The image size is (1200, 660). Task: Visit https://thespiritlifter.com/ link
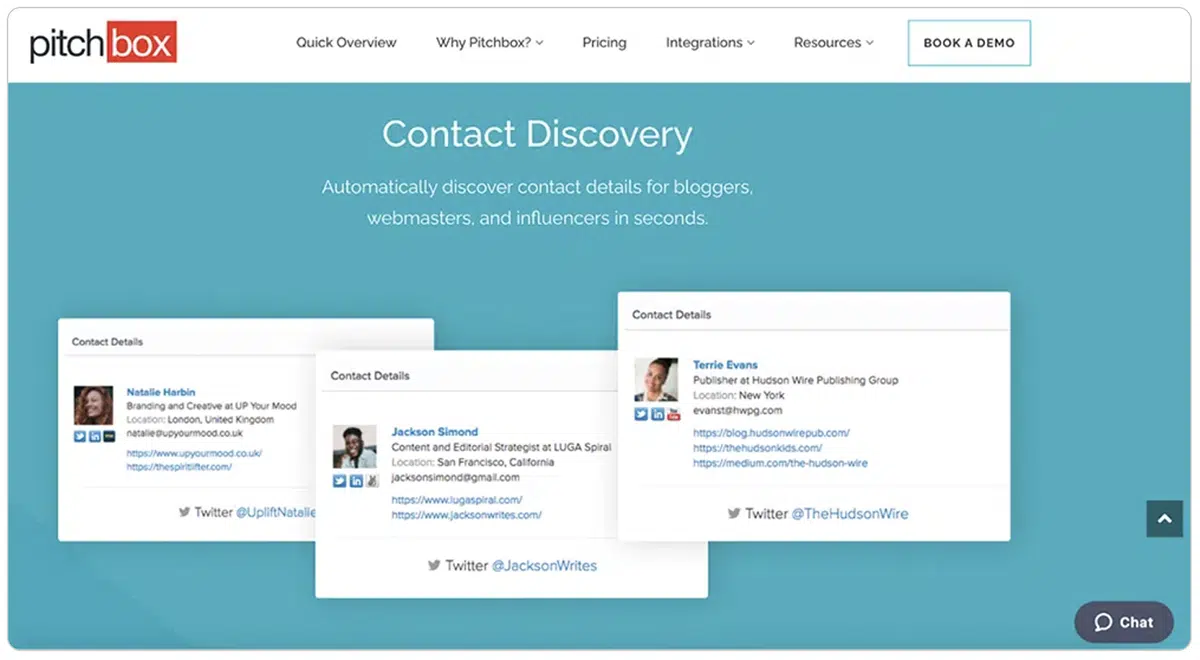[179, 467]
